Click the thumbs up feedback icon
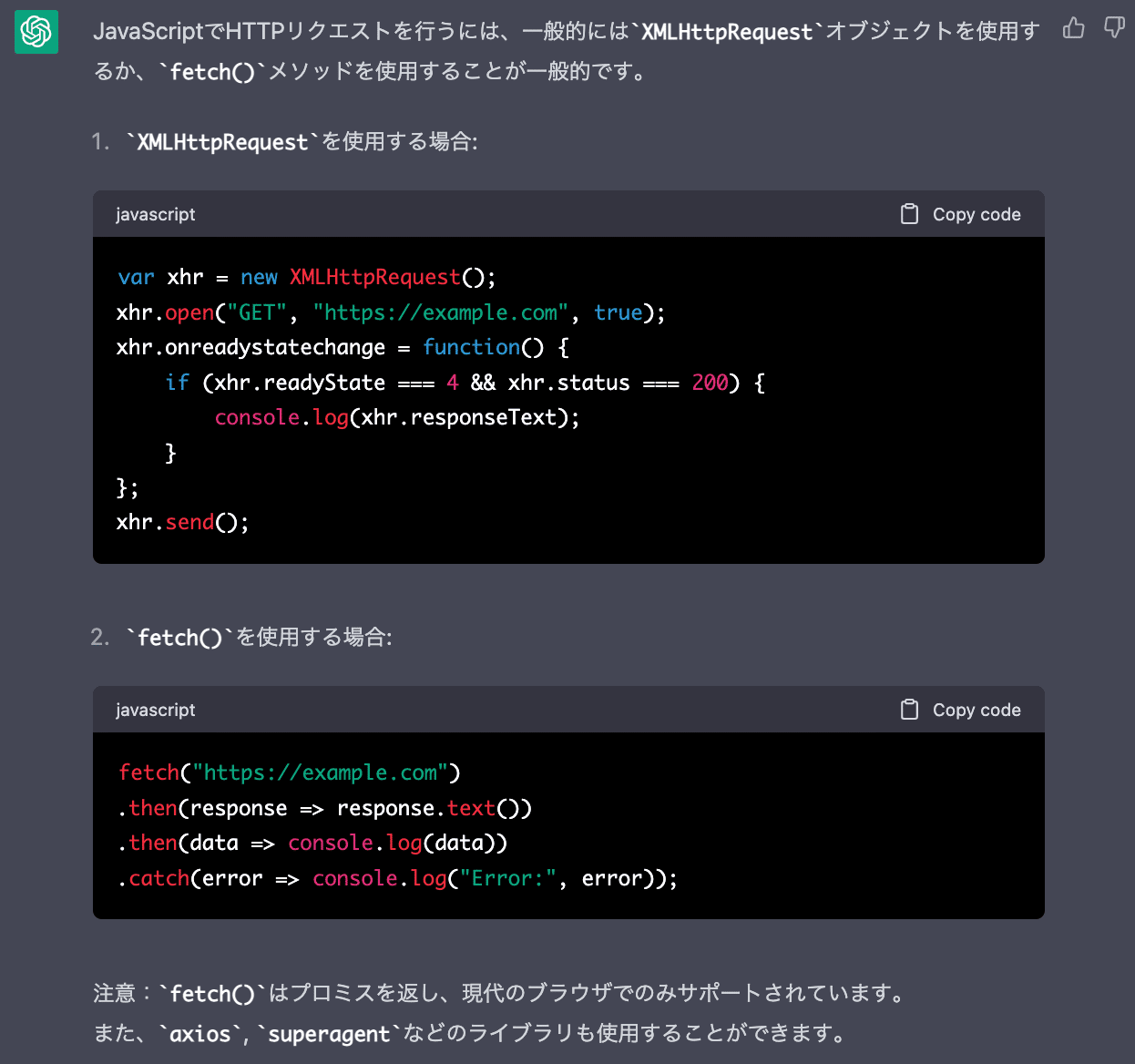The image size is (1135, 1064). click(1074, 29)
